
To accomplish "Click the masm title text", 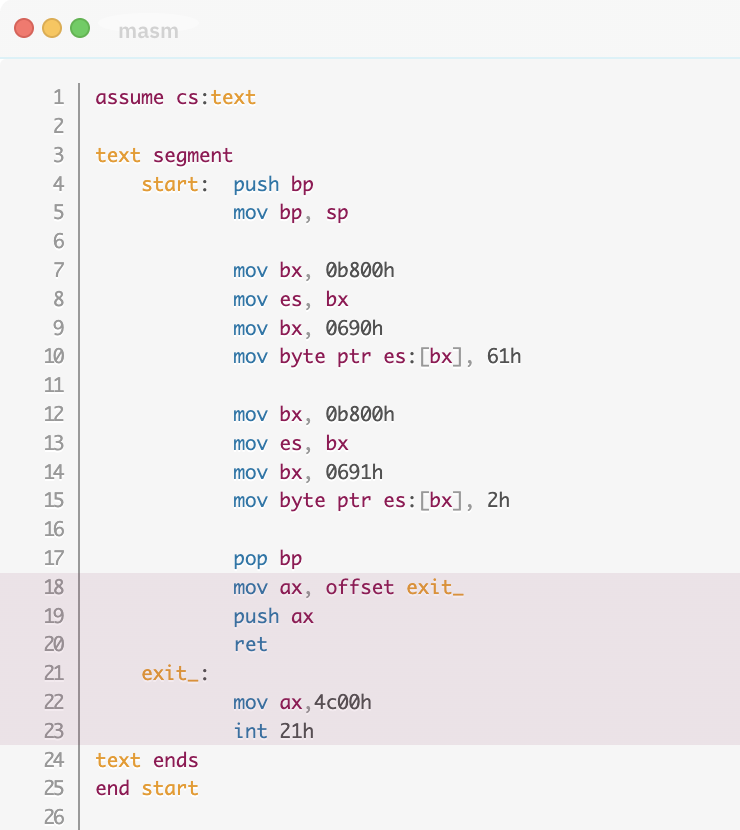I will point(148,31).
